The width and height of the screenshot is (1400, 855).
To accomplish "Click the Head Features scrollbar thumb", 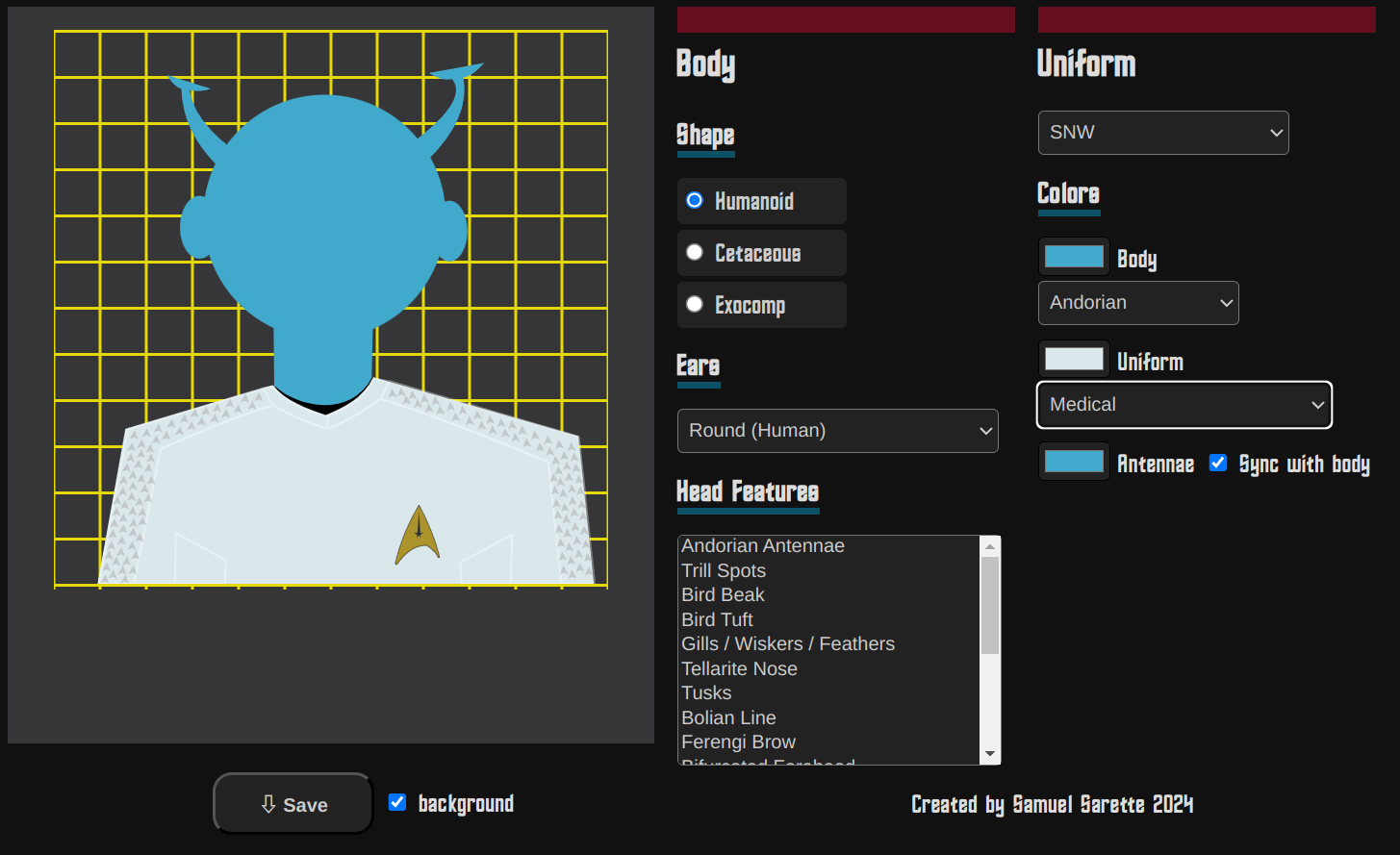I will 990,605.
